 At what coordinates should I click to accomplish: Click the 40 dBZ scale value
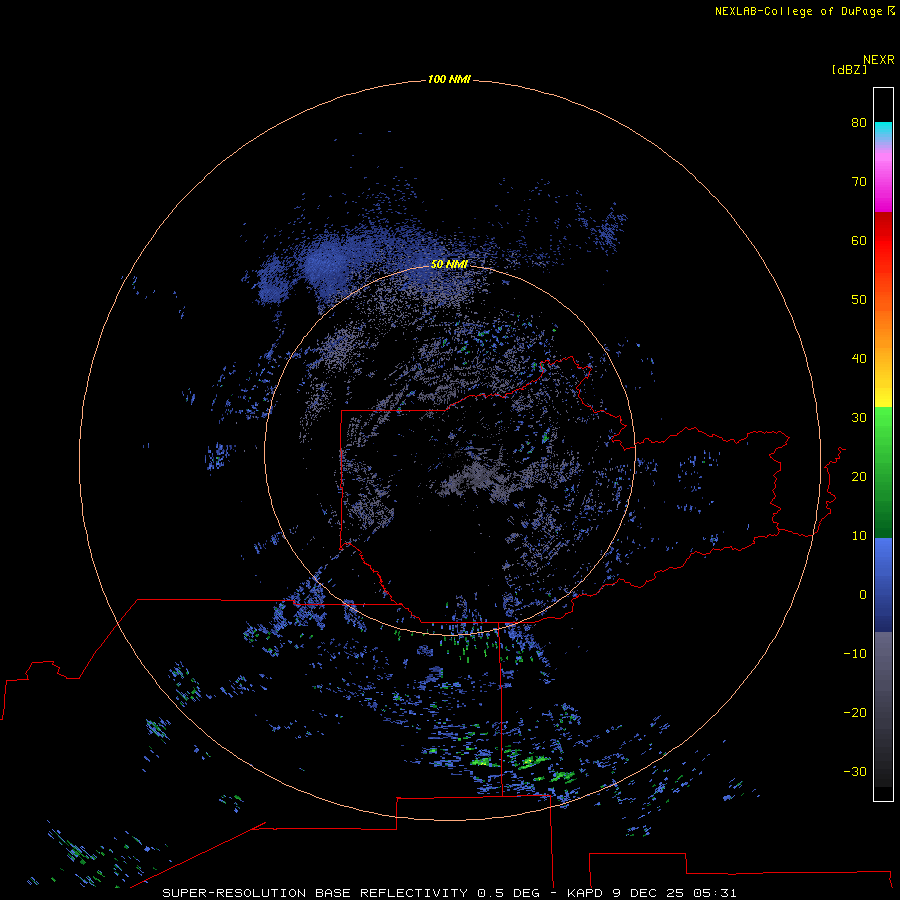point(859,358)
